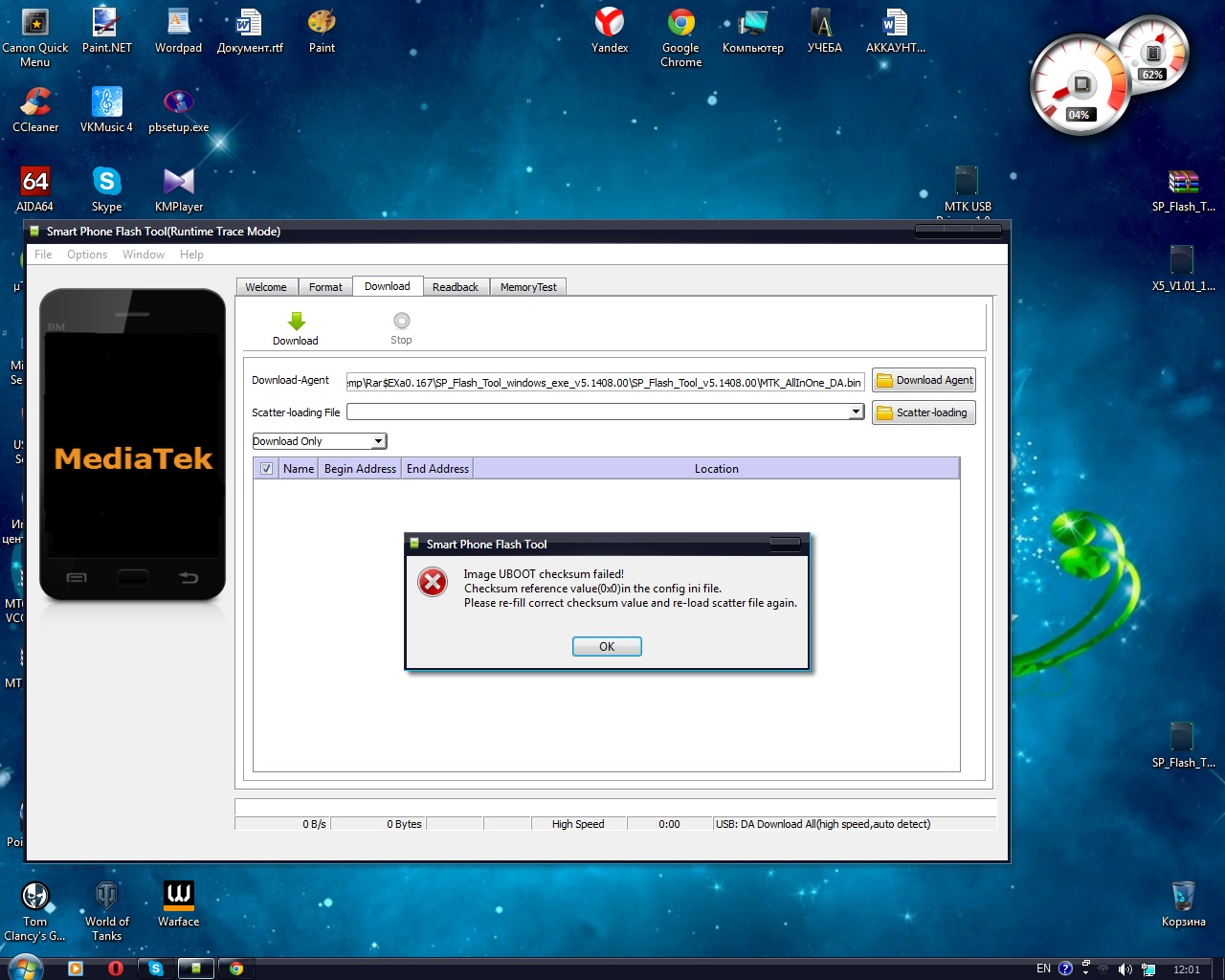
Task: Switch to the Readback tab
Action: pos(455,287)
